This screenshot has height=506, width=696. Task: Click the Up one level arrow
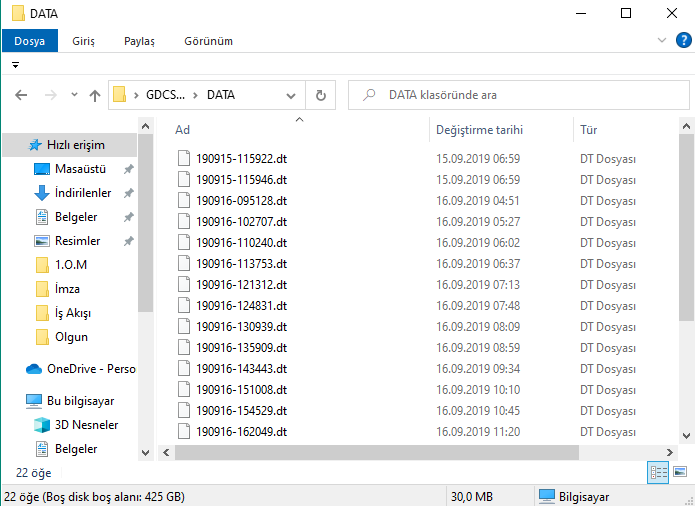[95, 96]
